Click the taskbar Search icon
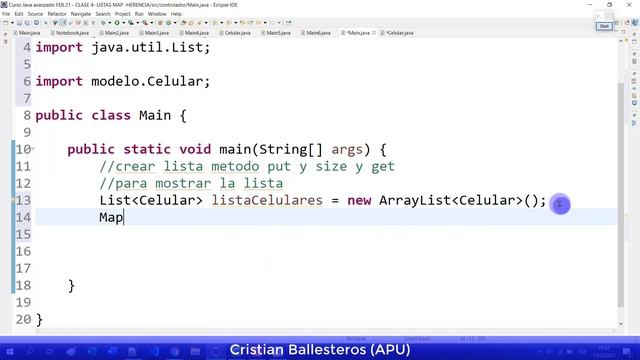Viewport: 640px width, 360px height. 30,351
